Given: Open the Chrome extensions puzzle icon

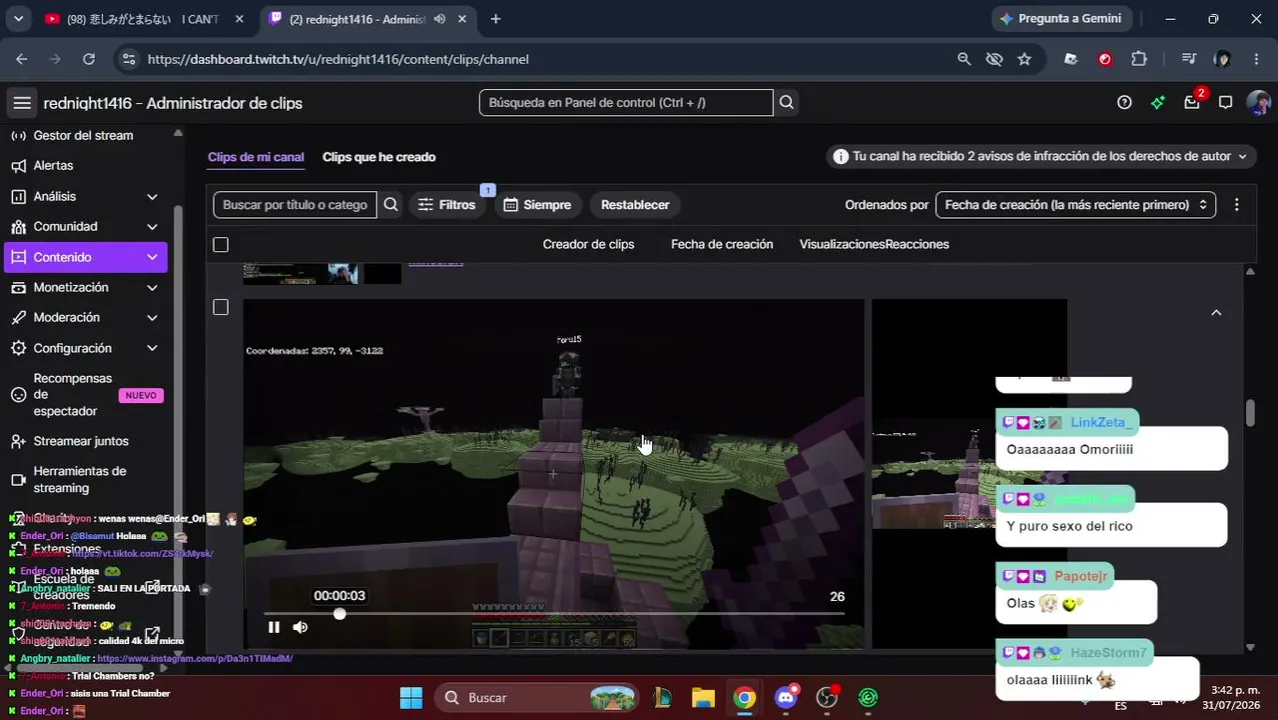Looking at the screenshot, I should 1139,59.
